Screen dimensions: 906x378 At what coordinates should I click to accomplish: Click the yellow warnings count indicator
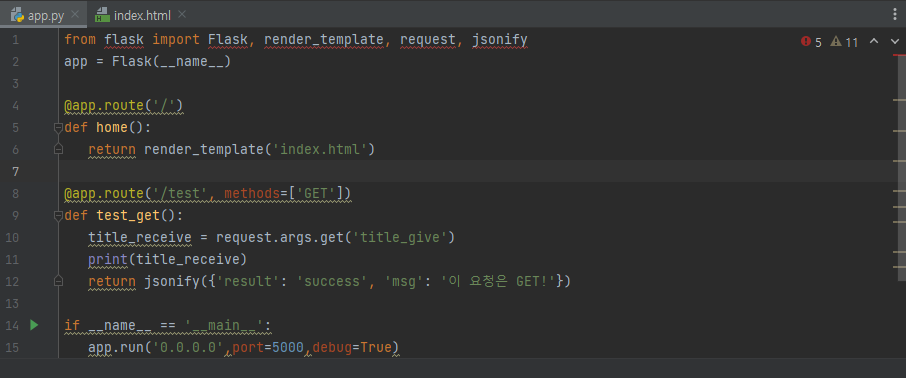[844, 42]
